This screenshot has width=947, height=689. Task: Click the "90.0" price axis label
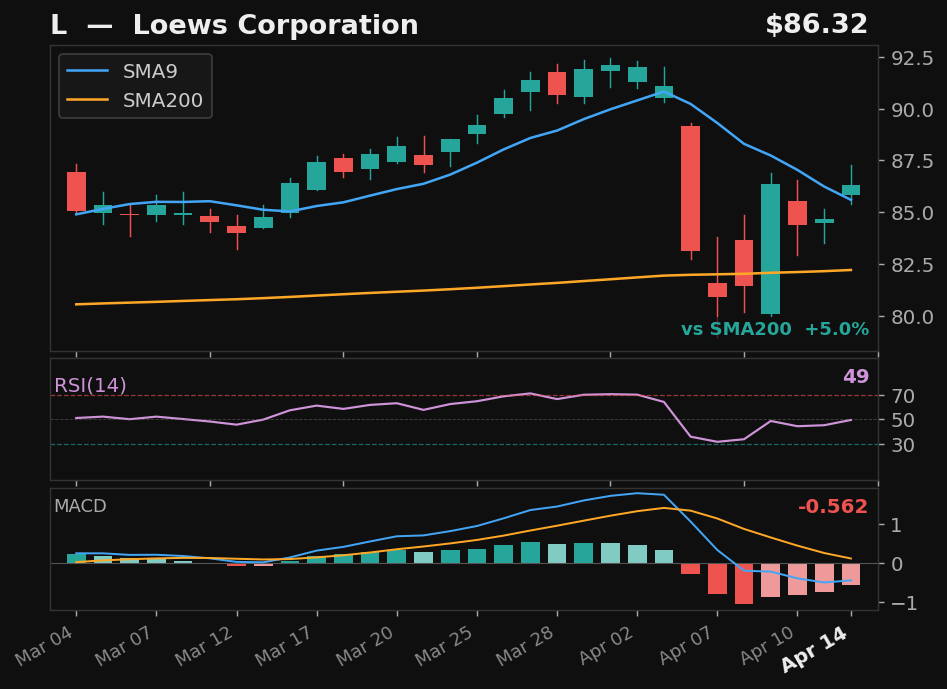(912, 110)
